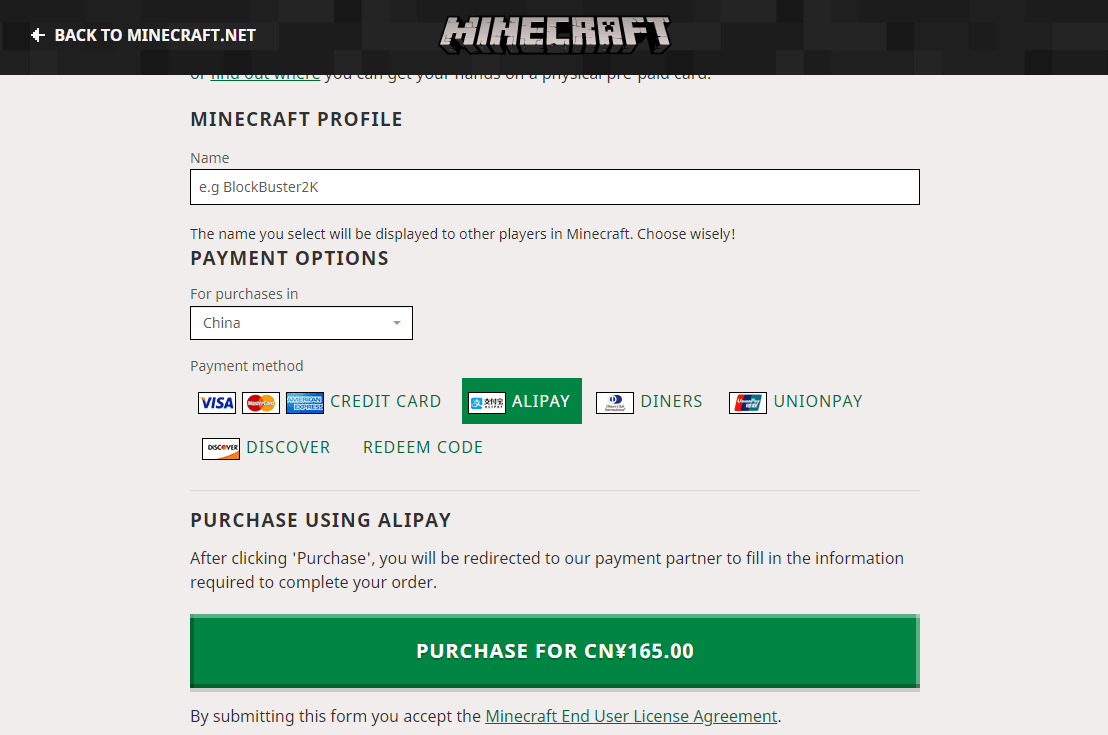Viewport: 1108px width, 735px height.
Task: Switch to Discover payment method
Action: (288, 447)
